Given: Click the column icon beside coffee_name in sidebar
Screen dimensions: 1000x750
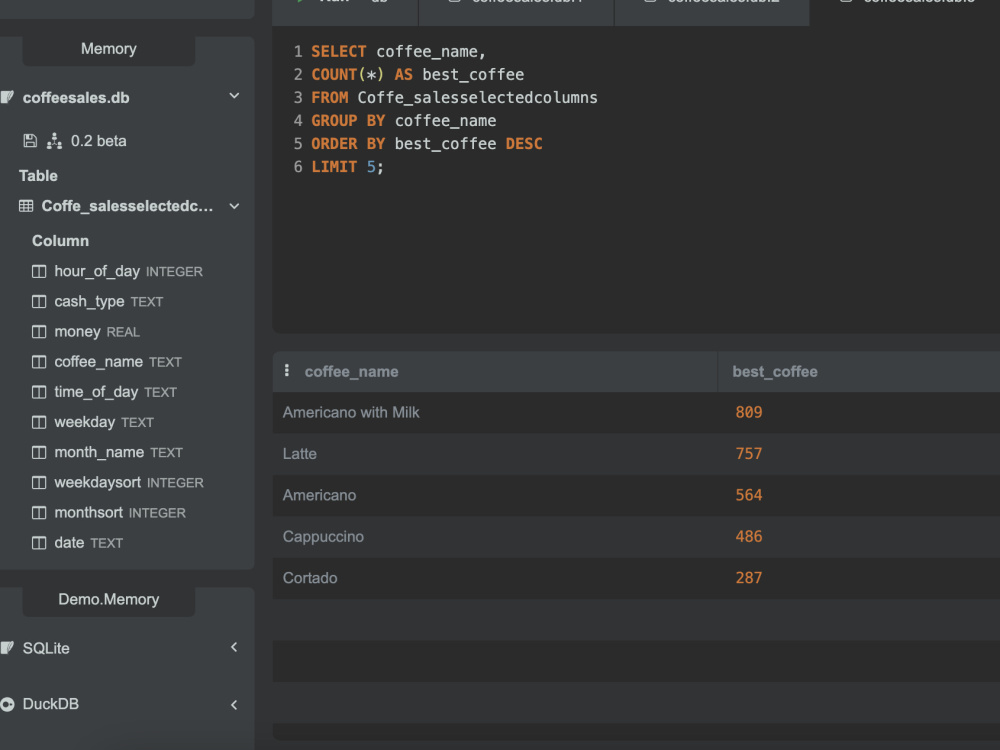Looking at the screenshot, I should [x=39, y=362].
